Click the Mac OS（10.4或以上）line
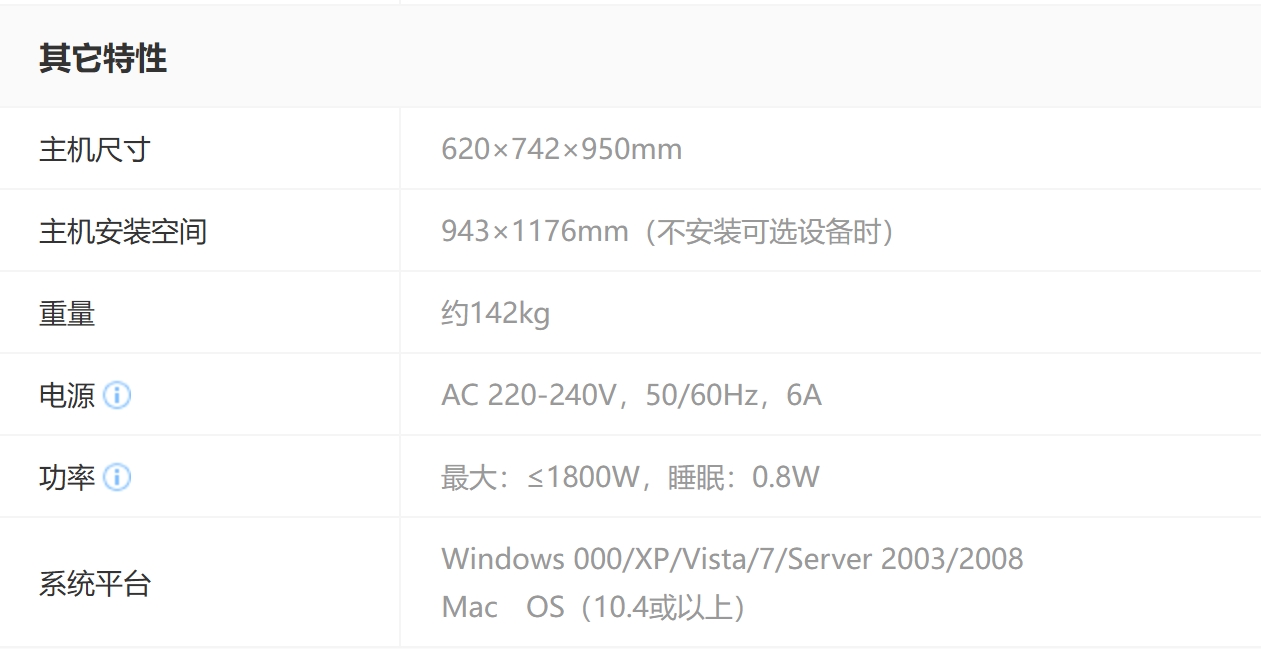 (x=595, y=607)
